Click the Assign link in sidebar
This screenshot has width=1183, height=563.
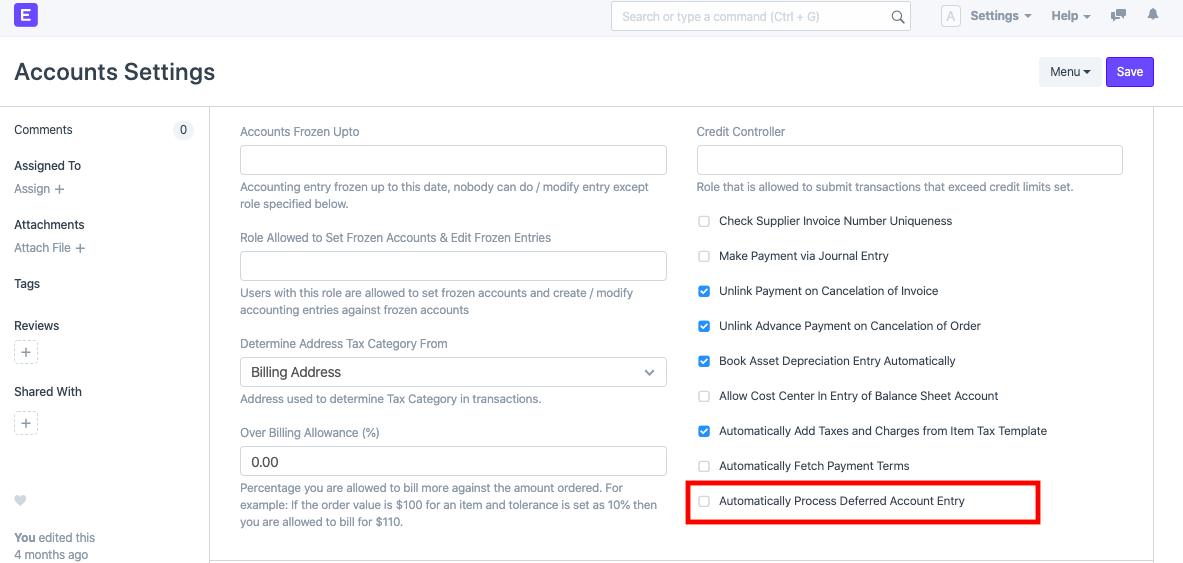(x=39, y=189)
